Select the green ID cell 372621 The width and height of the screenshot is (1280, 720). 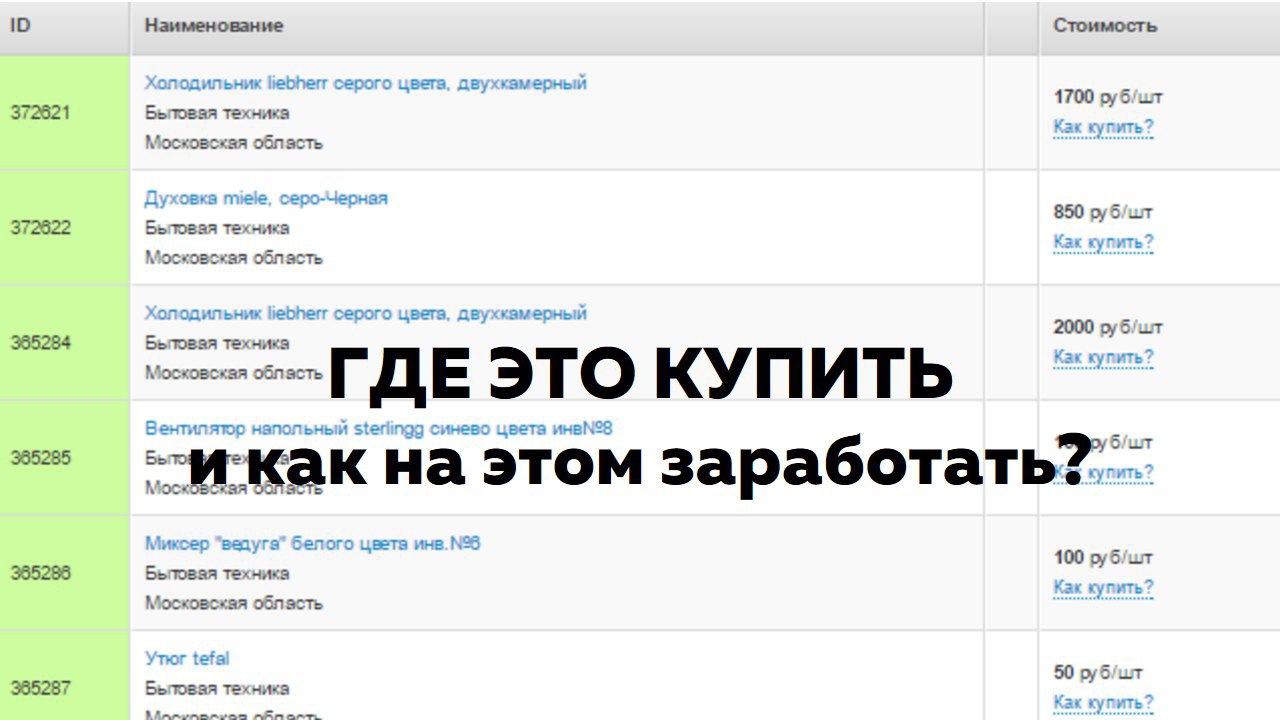(41, 113)
